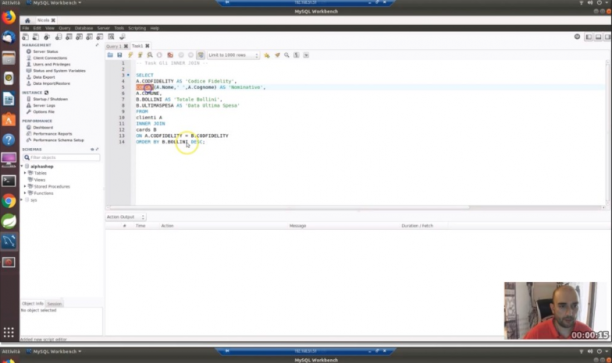Open the Database menu
This screenshot has width=612, height=363.
[84, 28]
